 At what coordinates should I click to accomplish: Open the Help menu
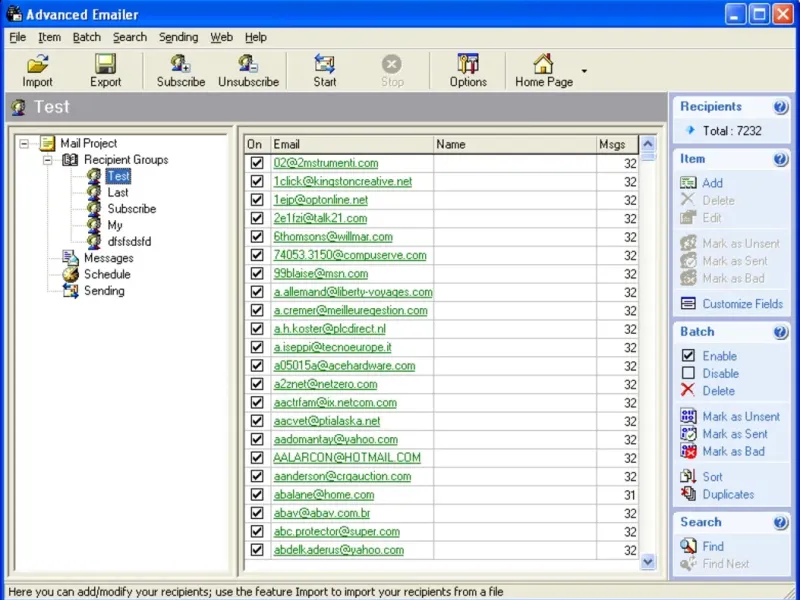click(x=256, y=37)
